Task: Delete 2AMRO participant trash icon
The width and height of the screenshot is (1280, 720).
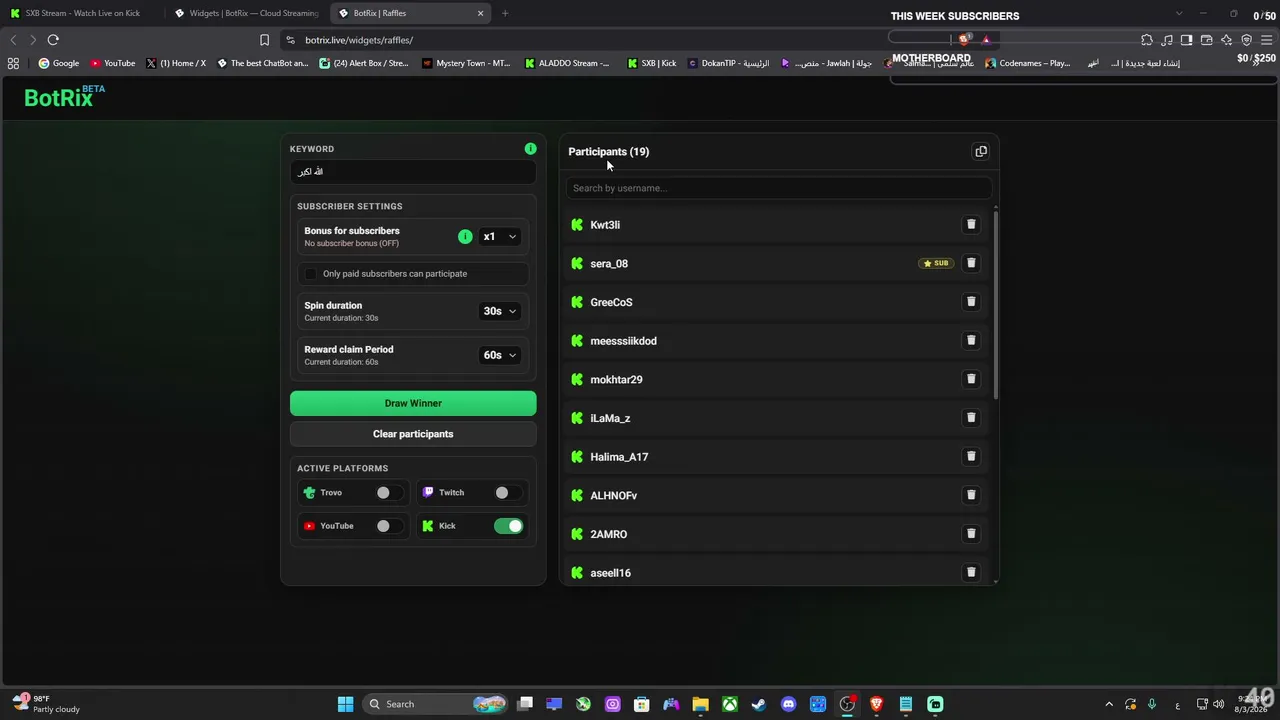Action: pos(971,534)
